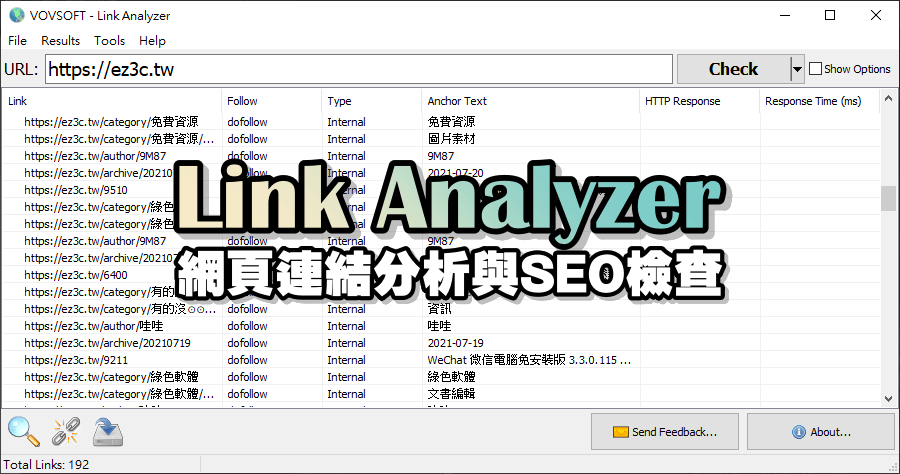
Task: Click anchor text WeChat 微信電腦免安裝版
Action: tap(529, 360)
